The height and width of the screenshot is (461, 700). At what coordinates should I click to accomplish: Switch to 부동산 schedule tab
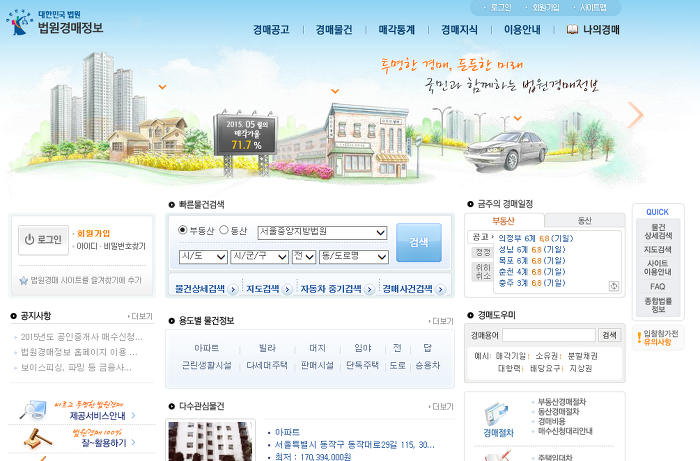[x=504, y=220]
